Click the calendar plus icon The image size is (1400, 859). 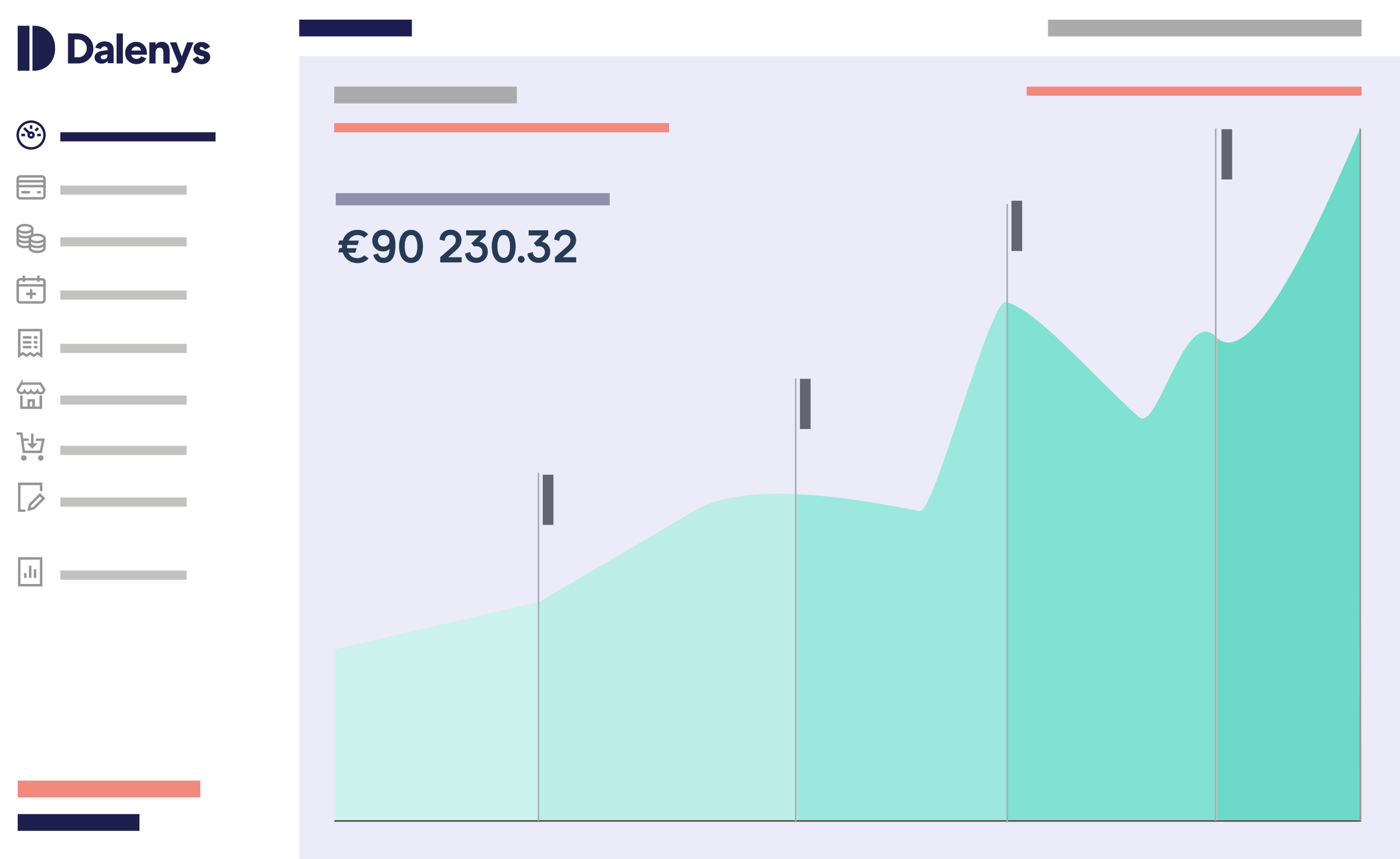coord(31,290)
